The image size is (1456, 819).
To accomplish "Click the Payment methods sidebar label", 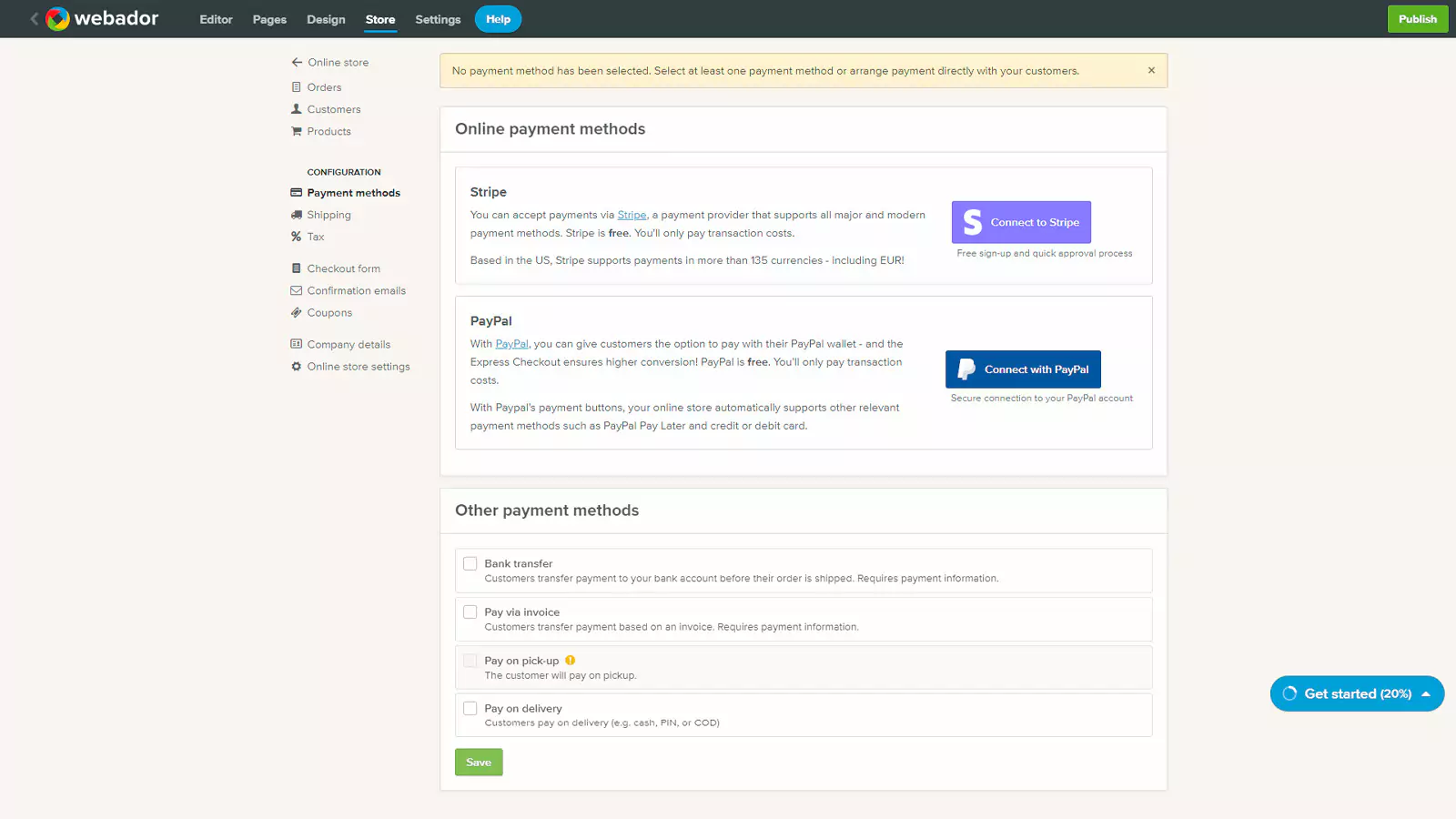I will pos(353,193).
